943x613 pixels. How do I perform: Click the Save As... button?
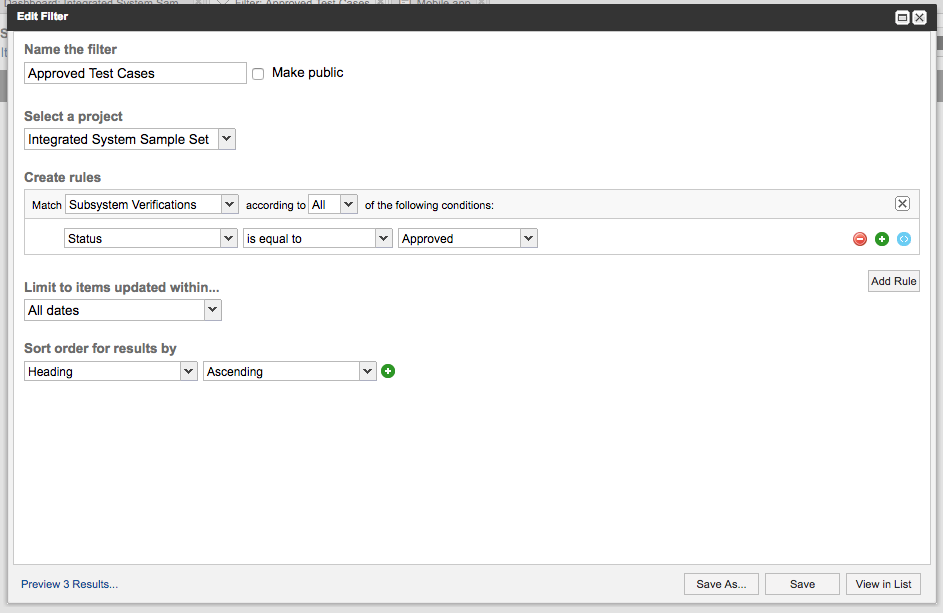pyautogui.click(x=721, y=584)
